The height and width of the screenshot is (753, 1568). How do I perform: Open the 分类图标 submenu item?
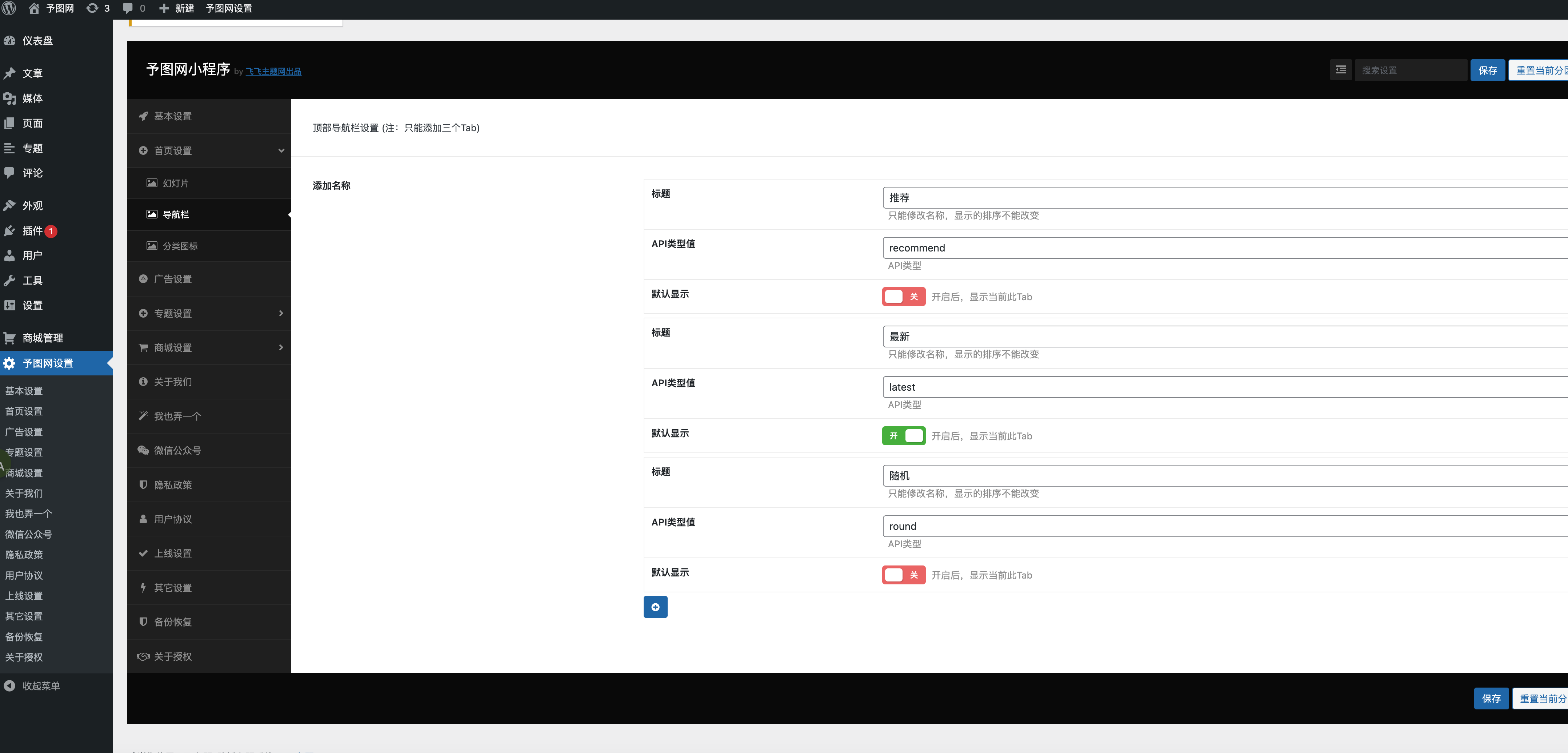tap(180, 246)
